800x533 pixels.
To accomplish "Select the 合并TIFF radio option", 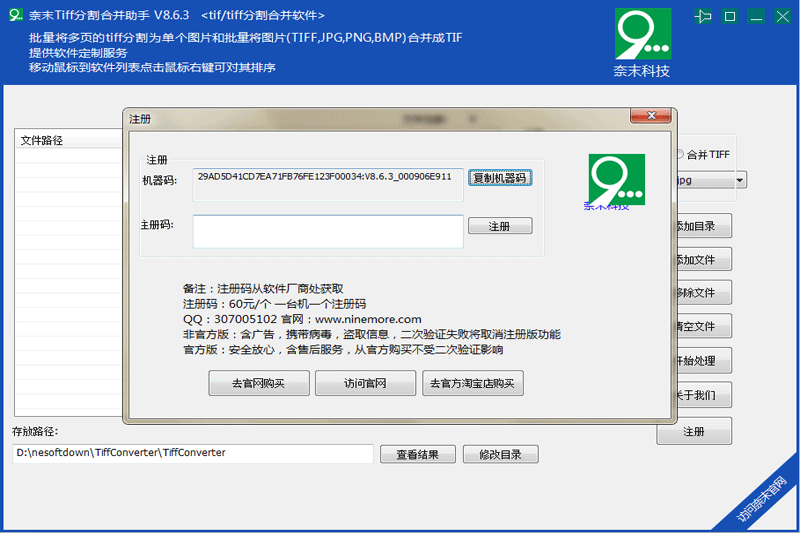I will click(704, 155).
